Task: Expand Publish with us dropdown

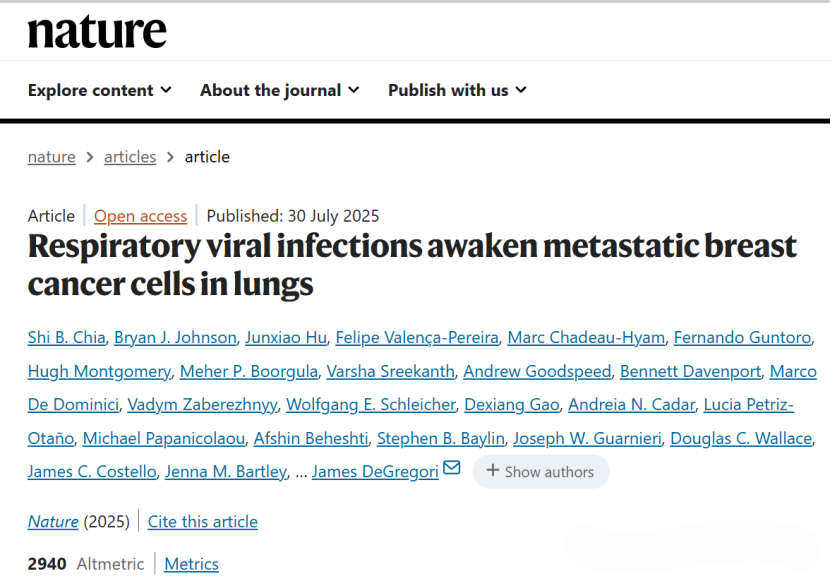Action: pyautogui.click(x=457, y=90)
